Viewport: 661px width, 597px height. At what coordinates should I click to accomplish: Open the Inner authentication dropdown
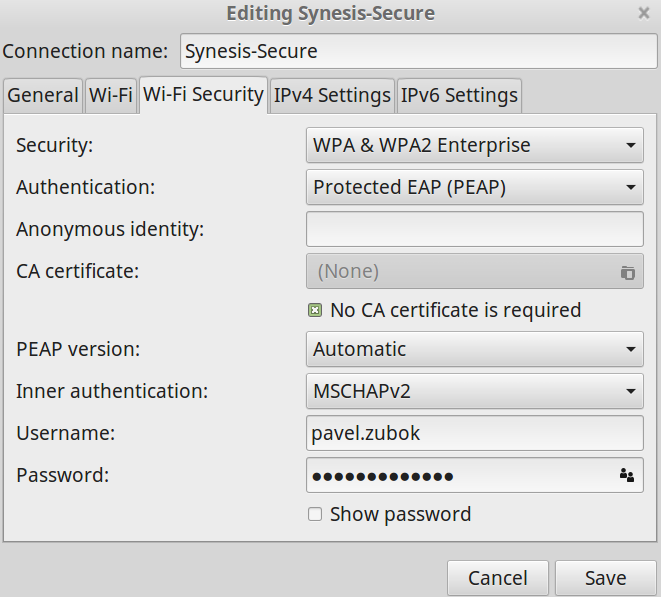[475, 391]
